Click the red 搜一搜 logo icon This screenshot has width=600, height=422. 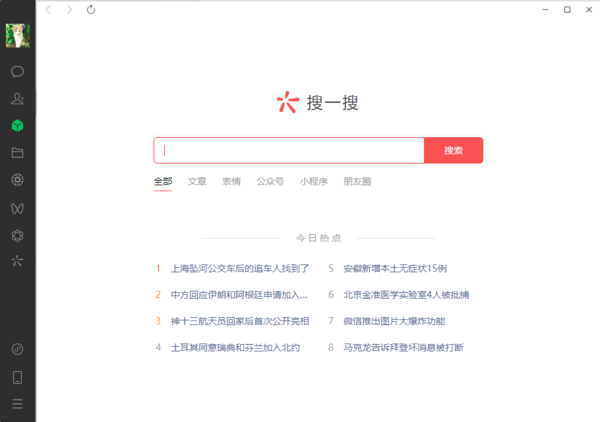[x=287, y=102]
